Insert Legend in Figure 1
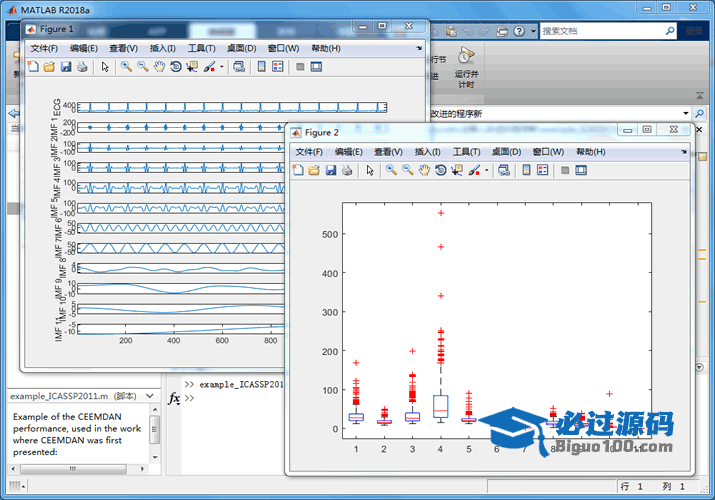The height and width of the screenshot is (500, 715). point(277,67)
